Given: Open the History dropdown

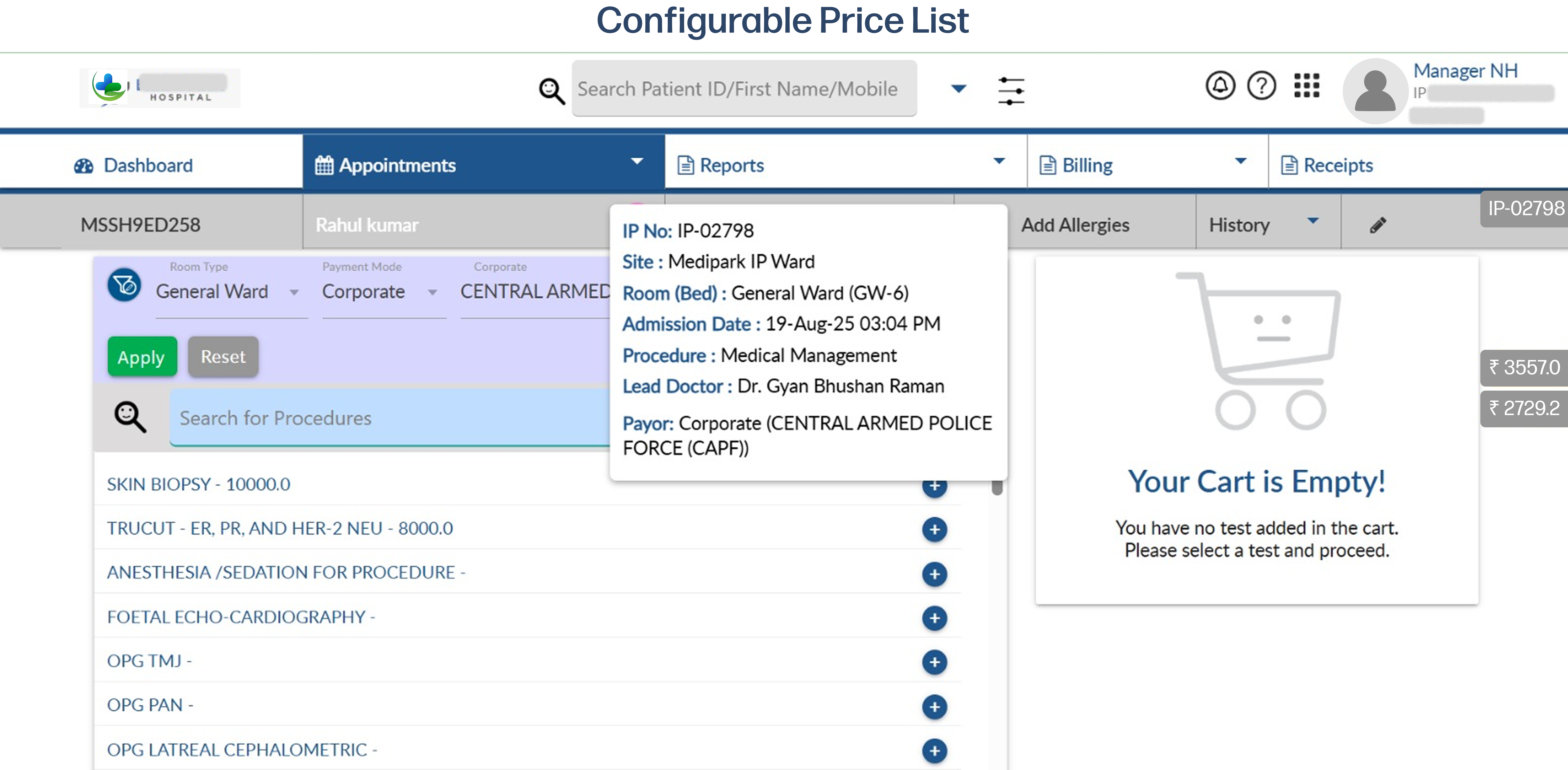Looking at the screenshot, I should pyautogui.click(x=1268, y=225).
